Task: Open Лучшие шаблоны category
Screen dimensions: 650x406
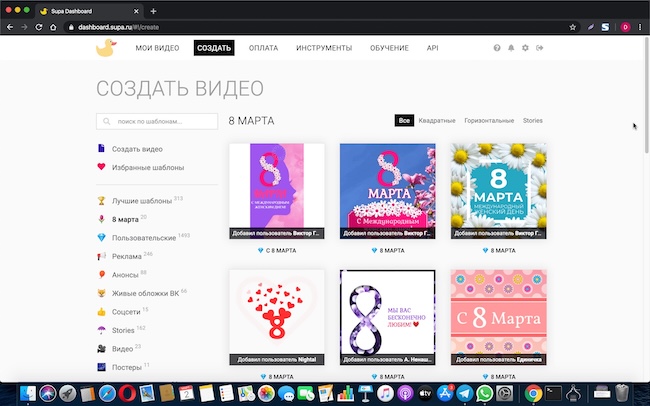Action: tap(142, 201)
